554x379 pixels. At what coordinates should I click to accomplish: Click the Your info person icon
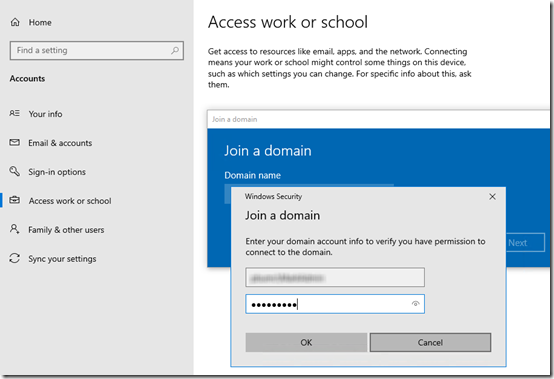click(14, 113)
